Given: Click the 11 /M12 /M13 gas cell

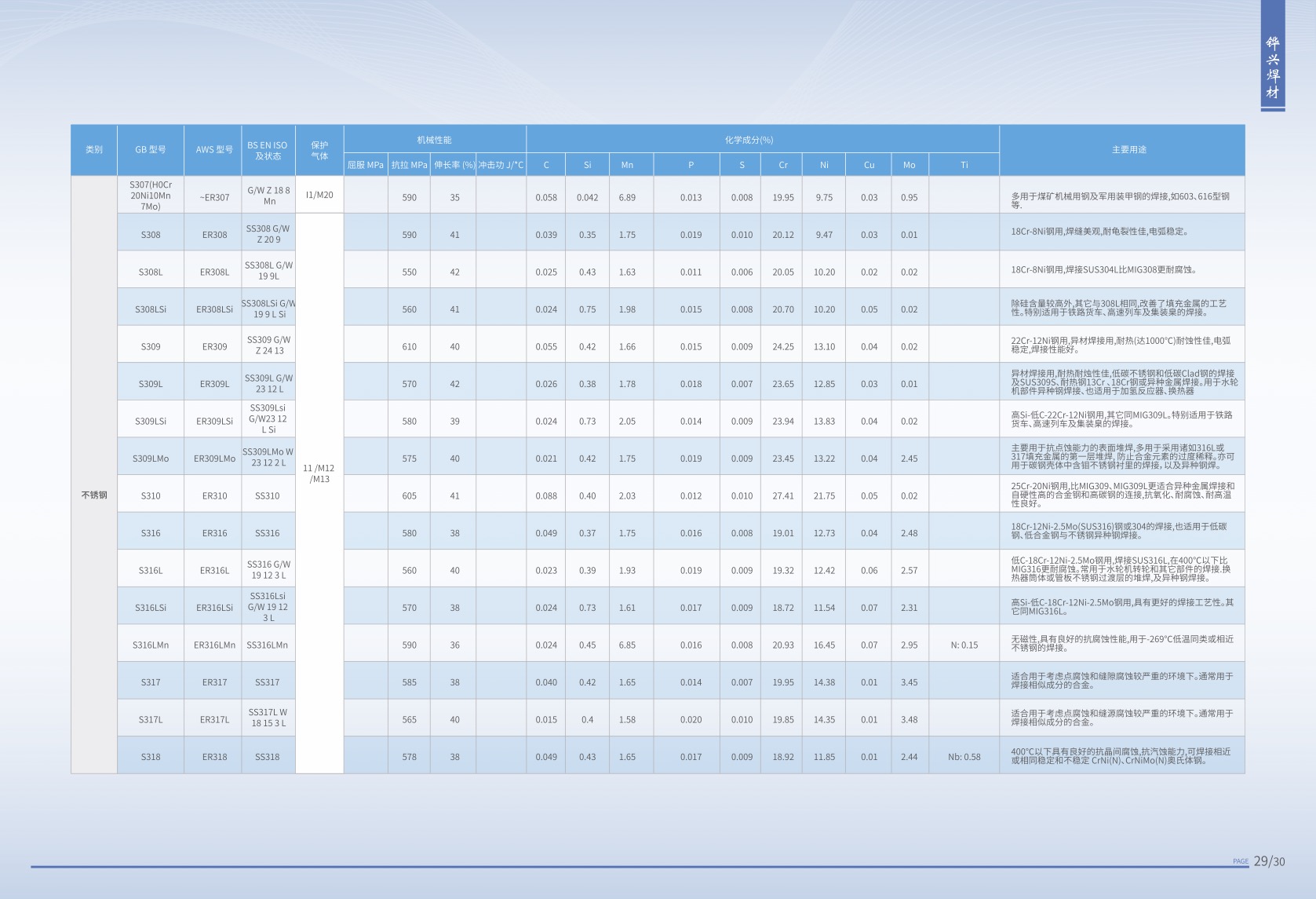Looking at the screenshot, I should click(319, 473).
